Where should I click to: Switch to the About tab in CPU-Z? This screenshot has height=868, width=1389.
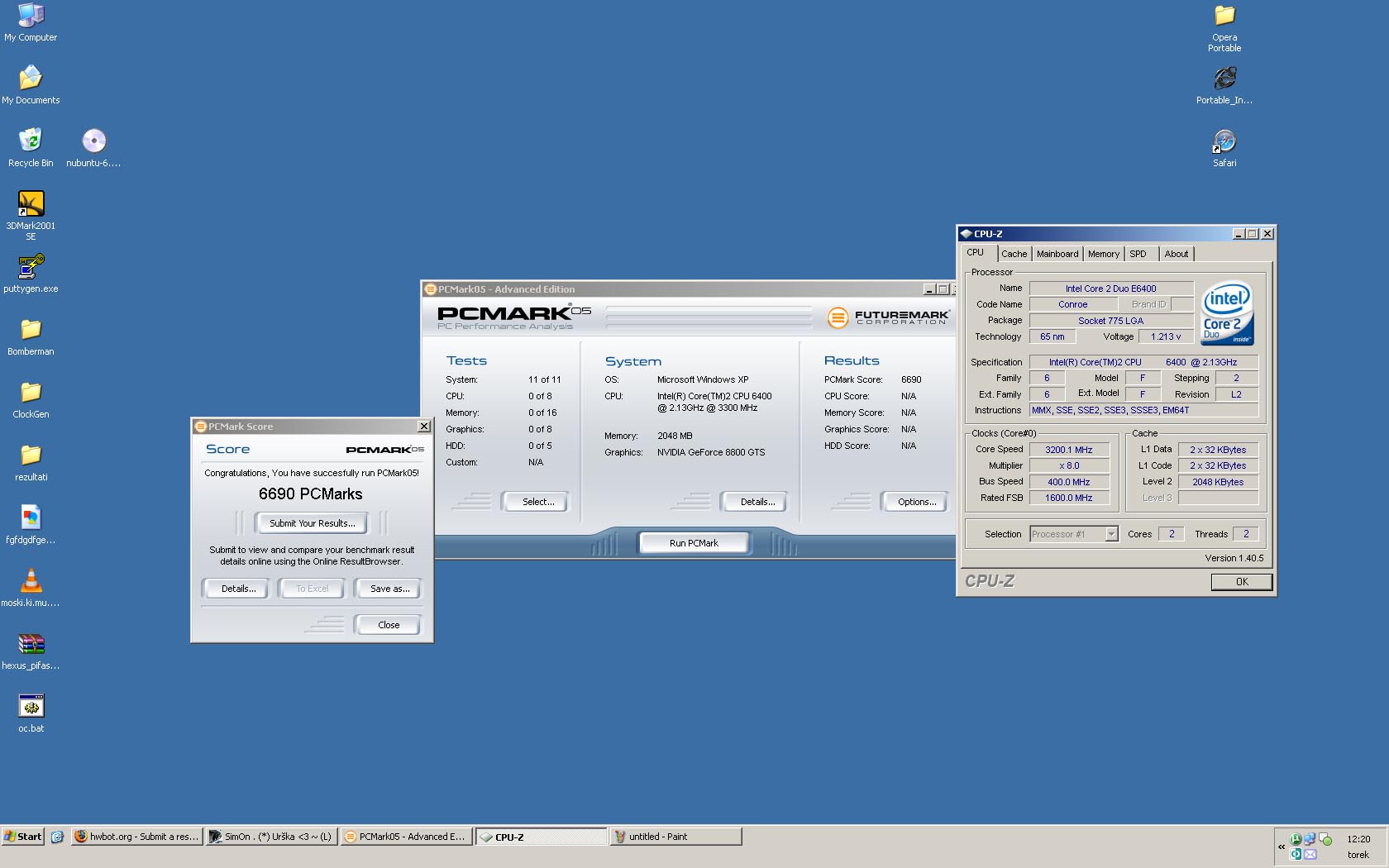point(1177,254)
